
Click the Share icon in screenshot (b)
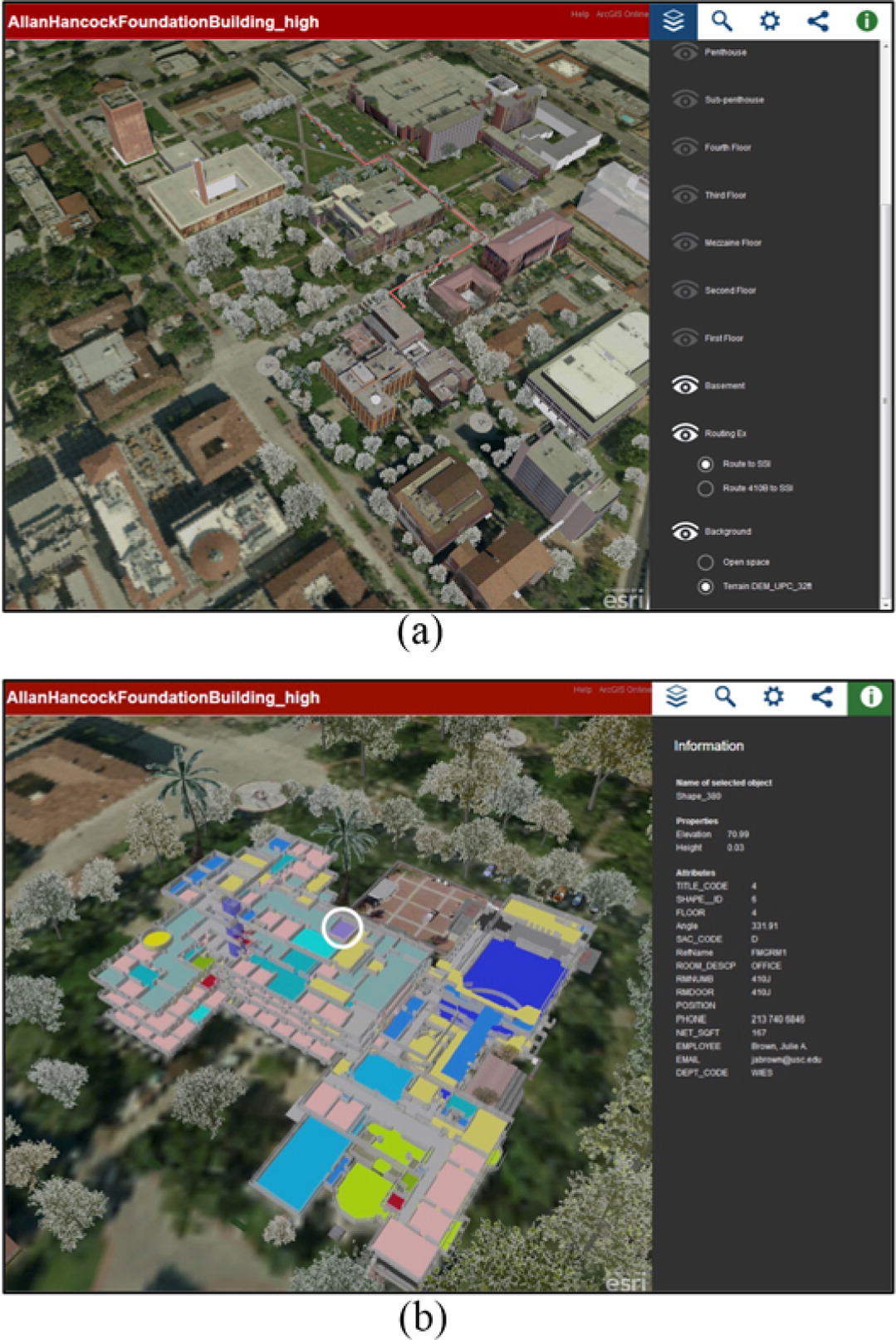click(821, 696)
